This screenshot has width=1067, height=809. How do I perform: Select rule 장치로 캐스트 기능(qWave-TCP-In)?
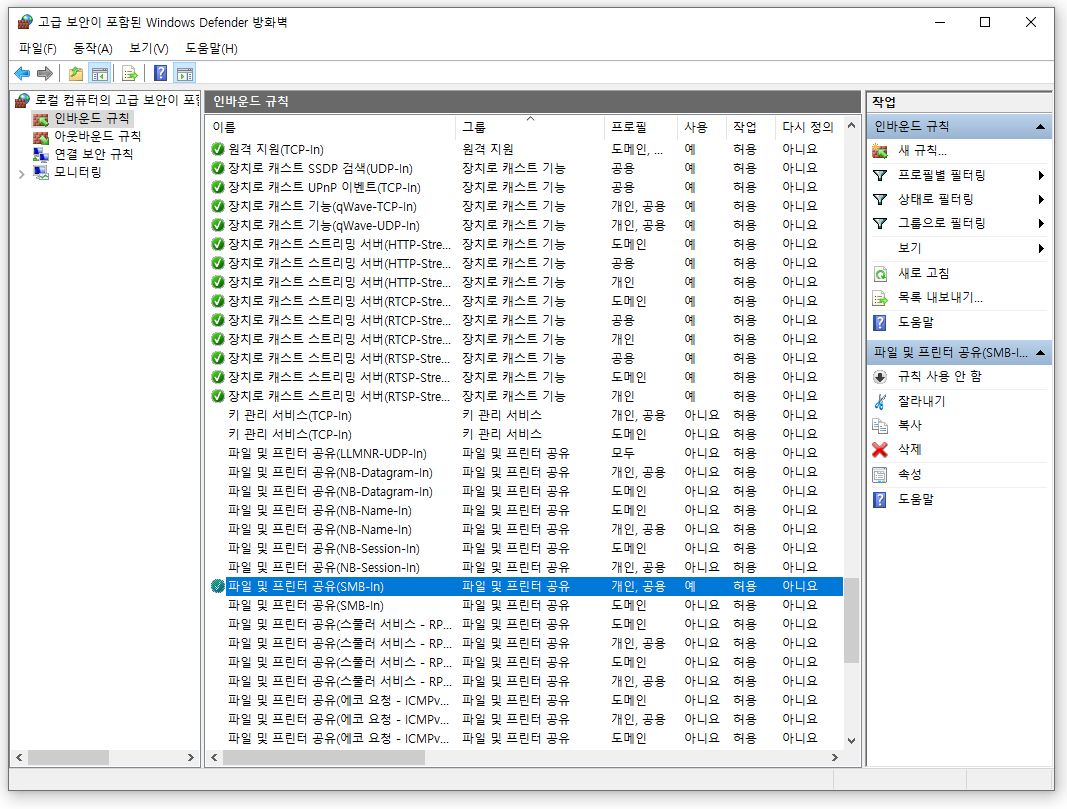[x=525, y=206]
